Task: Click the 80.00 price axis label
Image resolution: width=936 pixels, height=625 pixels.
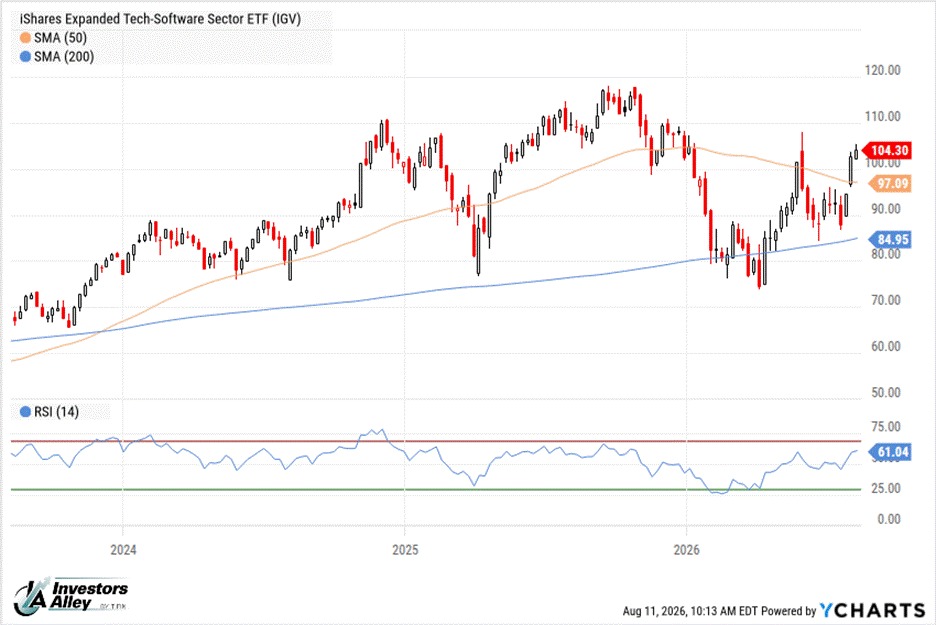Action: pyautogui.click(x=886, y=254)
